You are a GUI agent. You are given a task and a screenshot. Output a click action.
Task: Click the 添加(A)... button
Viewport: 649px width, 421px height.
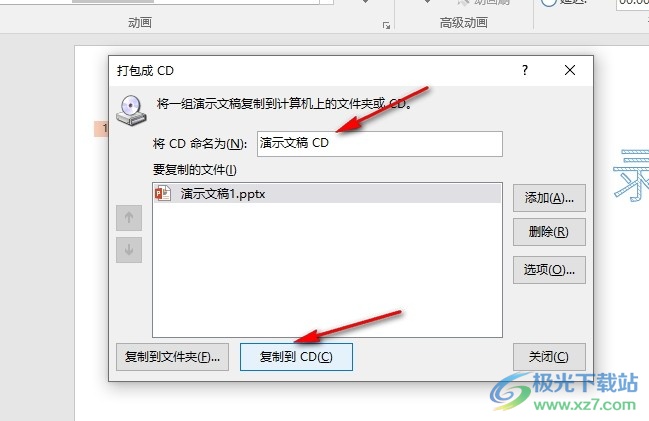[549, 198]
